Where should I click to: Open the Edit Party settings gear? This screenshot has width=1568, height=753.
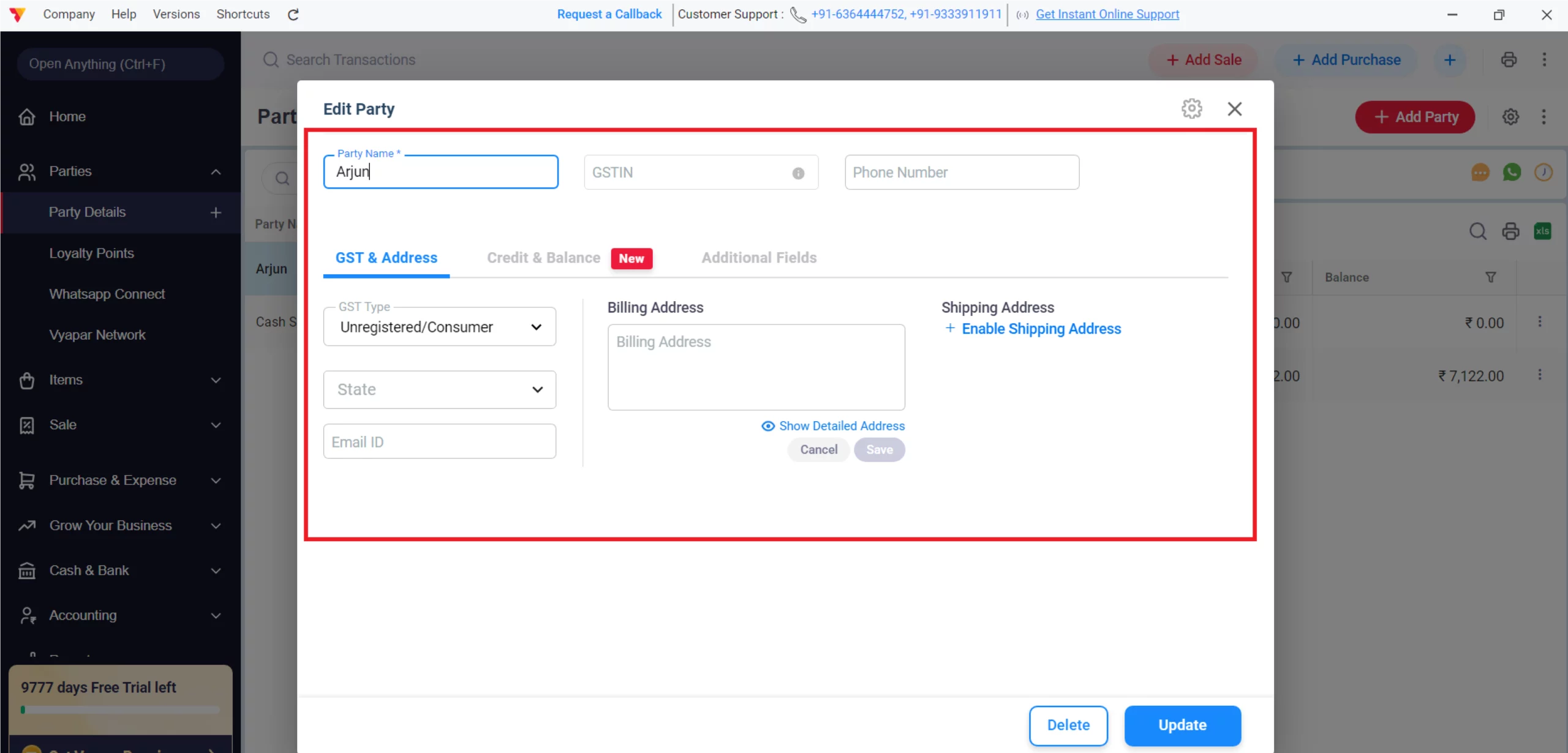(1191, 108)
